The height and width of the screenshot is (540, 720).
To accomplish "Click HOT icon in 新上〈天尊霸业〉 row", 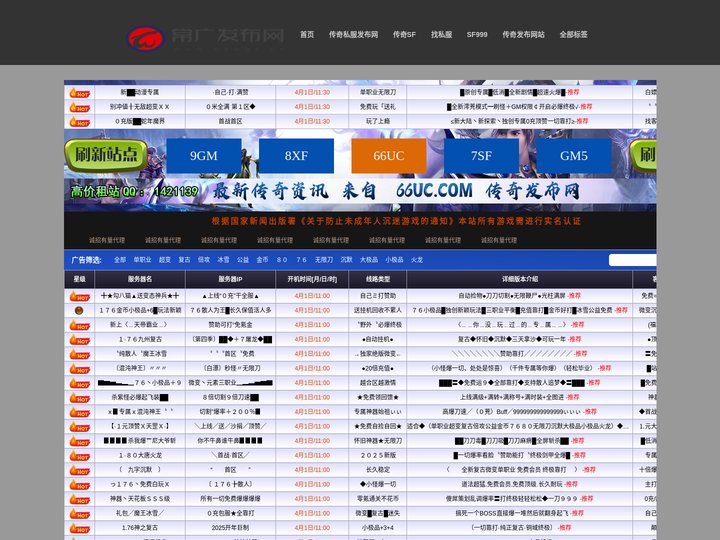I will [x=79, y=325].
